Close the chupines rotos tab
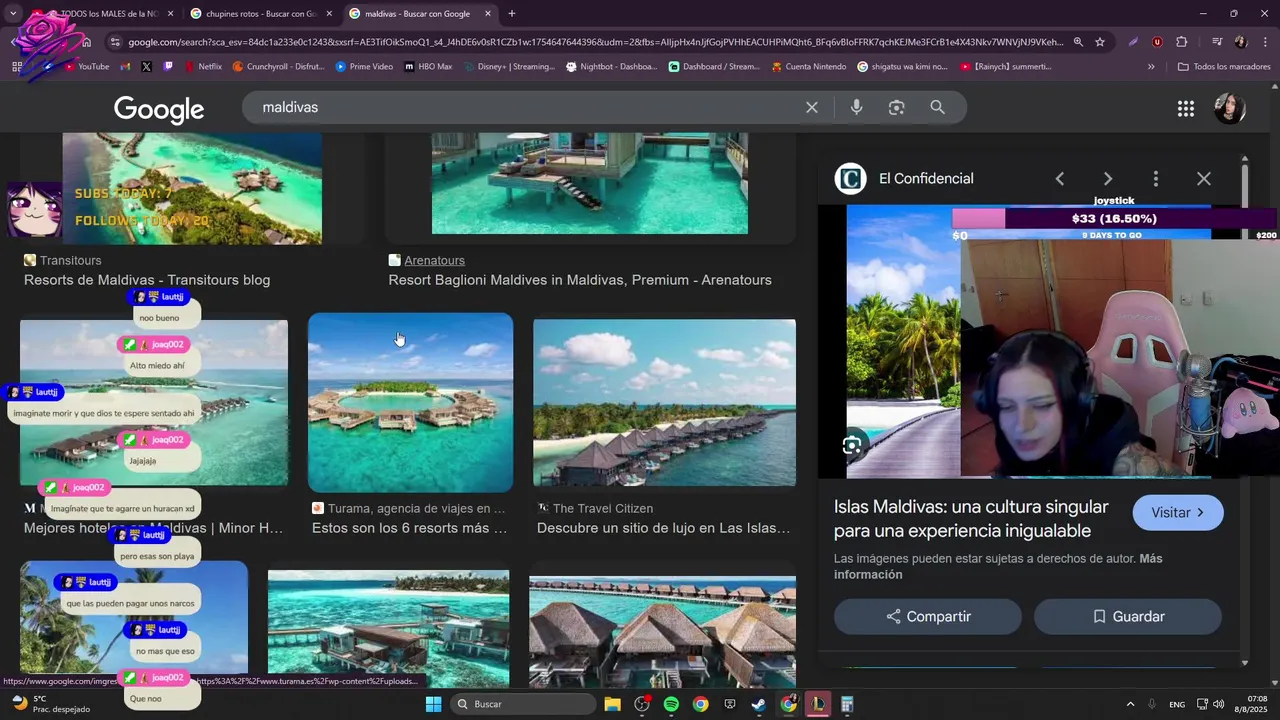1280x720 pixels. (329, 14)
